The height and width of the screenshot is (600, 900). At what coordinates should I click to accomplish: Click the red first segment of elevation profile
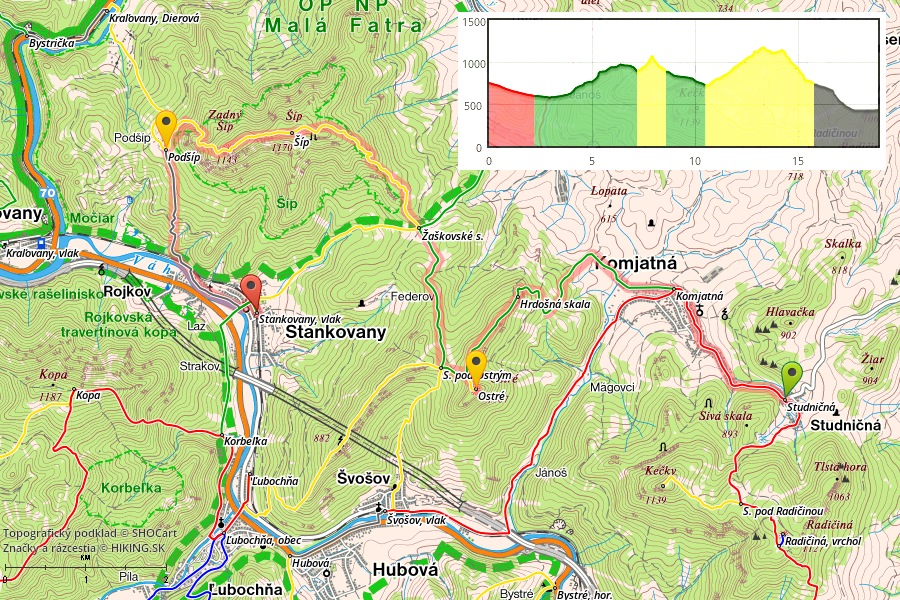click(510, 120)
